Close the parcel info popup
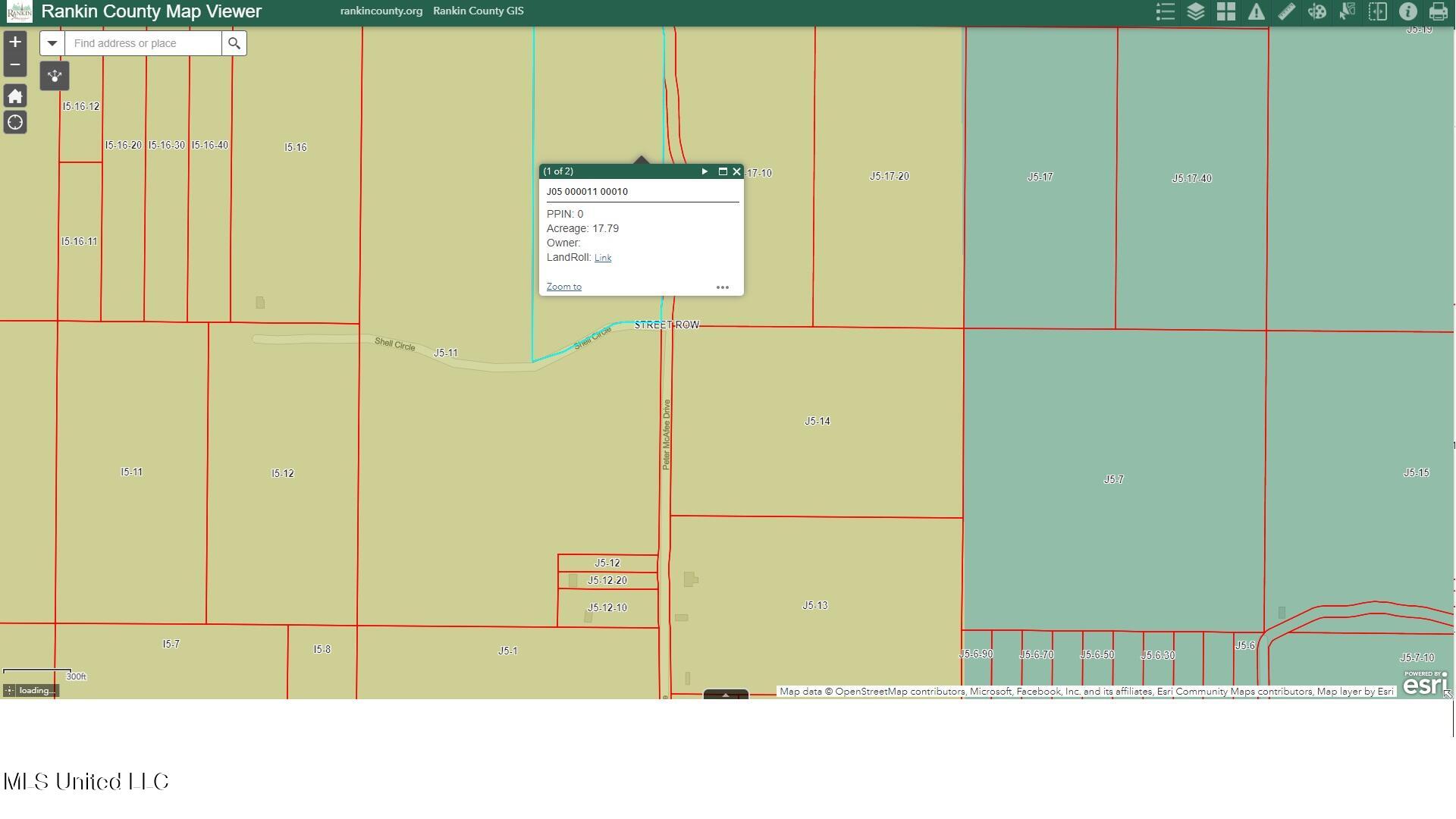Image resolution: width=1456 pixels, height=819 pixels. click(736, 171)
